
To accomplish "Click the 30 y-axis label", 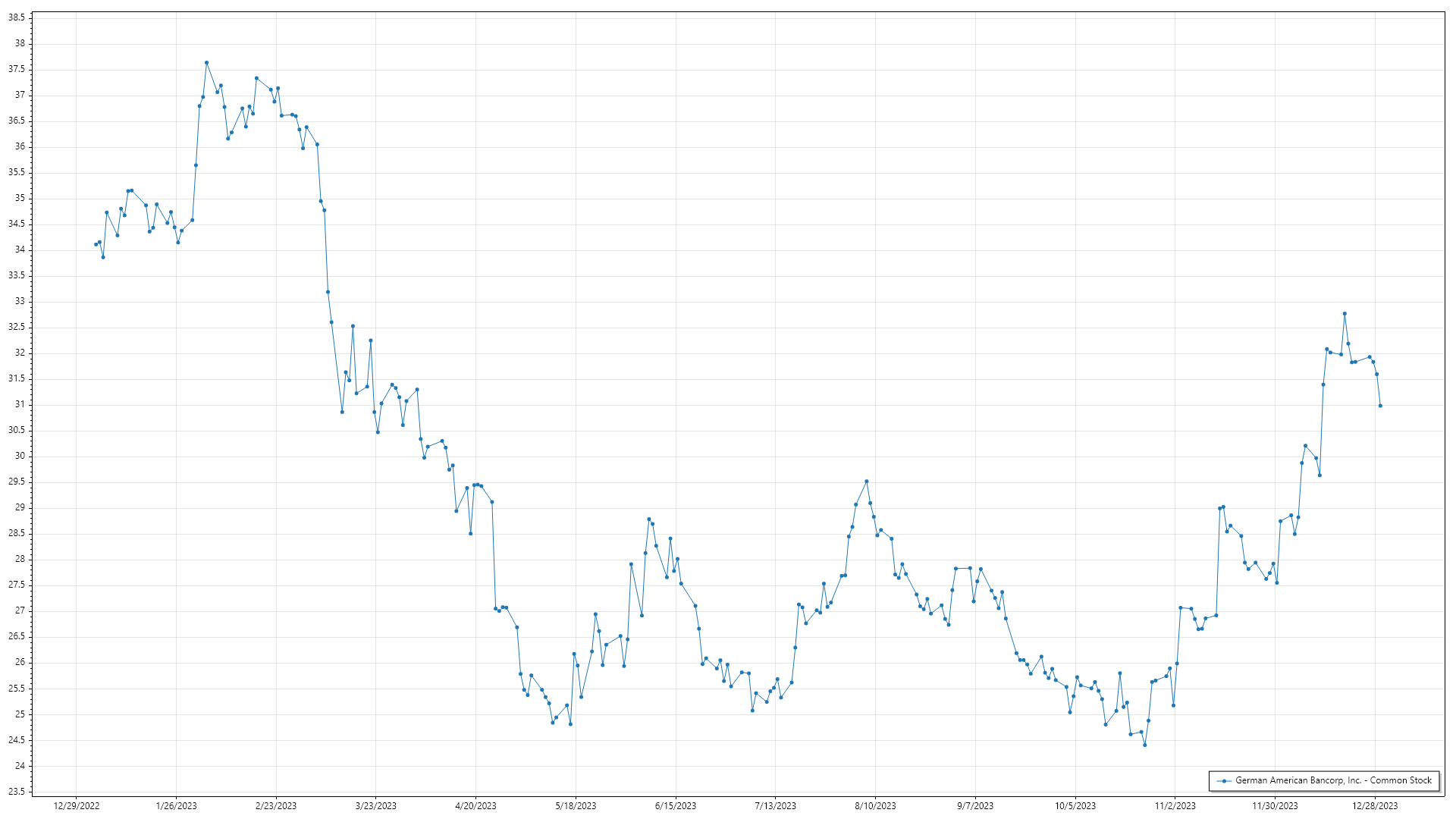I will pos(20,456).
